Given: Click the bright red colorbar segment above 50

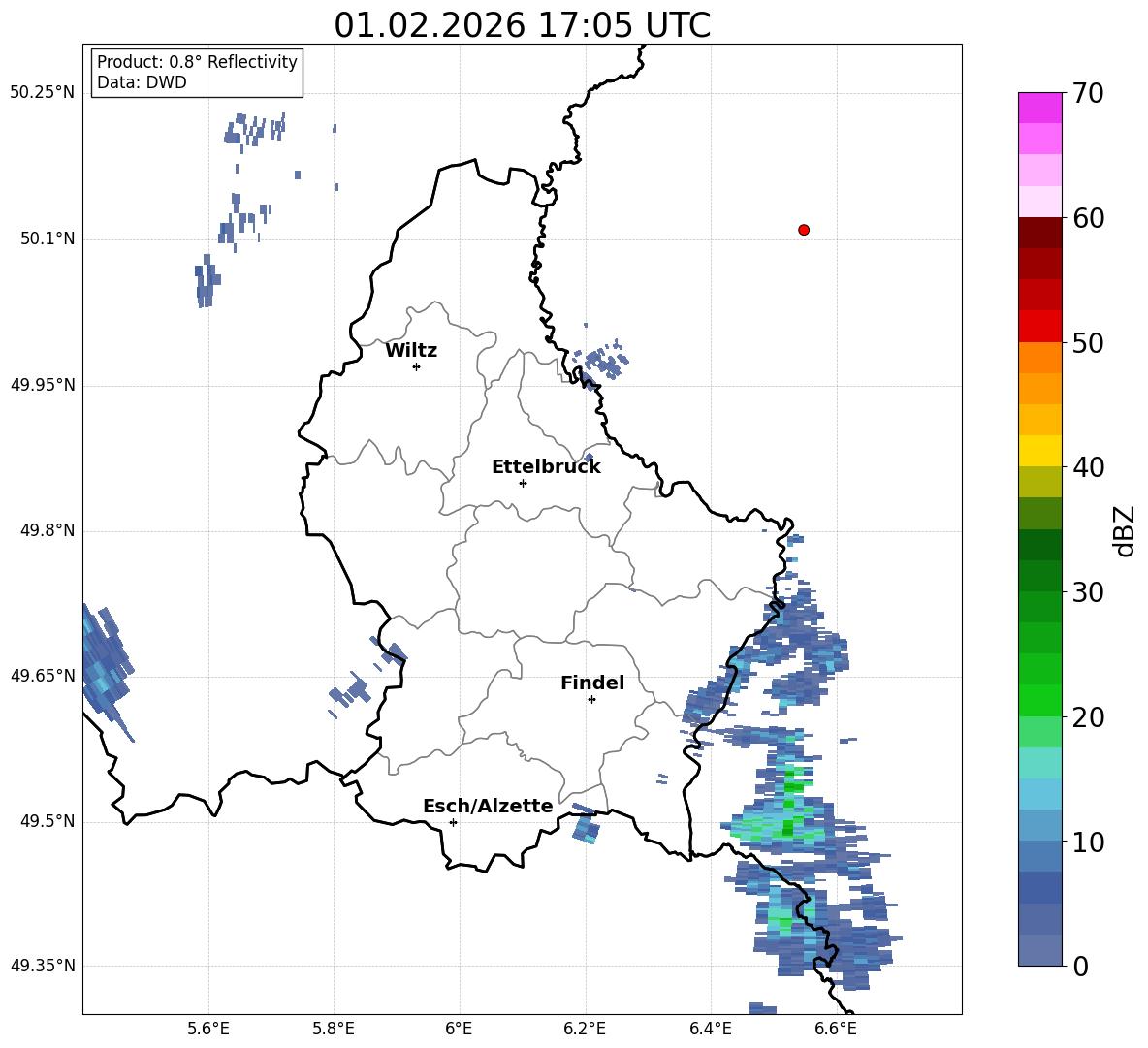Looking at the screenshot, I should click(x=1039, y=327).
